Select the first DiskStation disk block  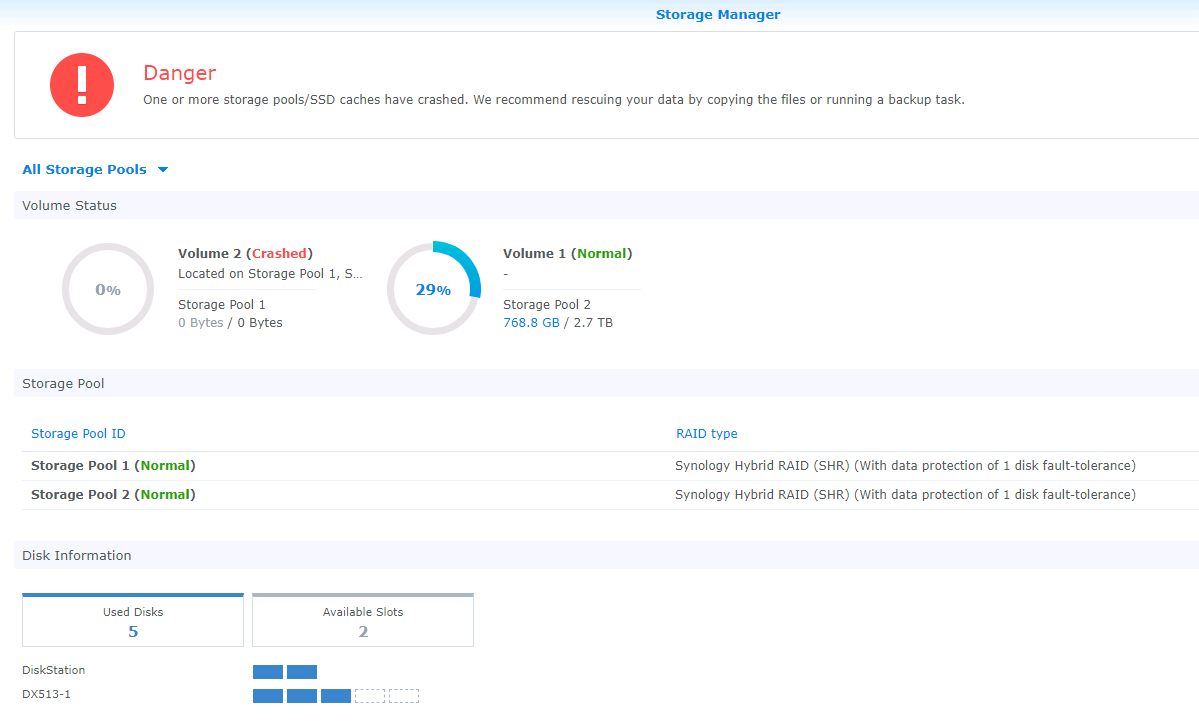coord(268,672)
